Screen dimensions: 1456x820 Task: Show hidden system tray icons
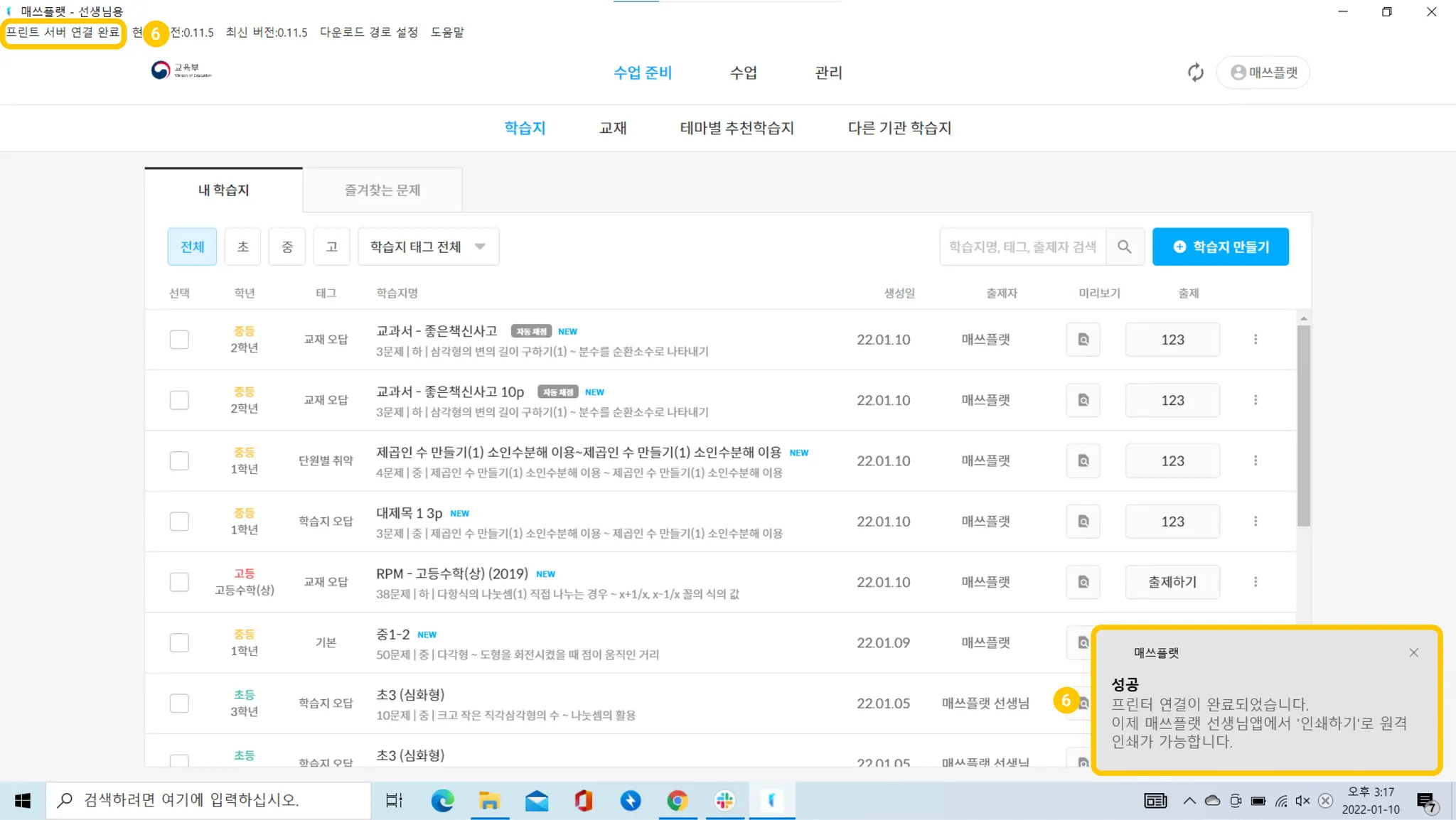tap(1189, 801)
